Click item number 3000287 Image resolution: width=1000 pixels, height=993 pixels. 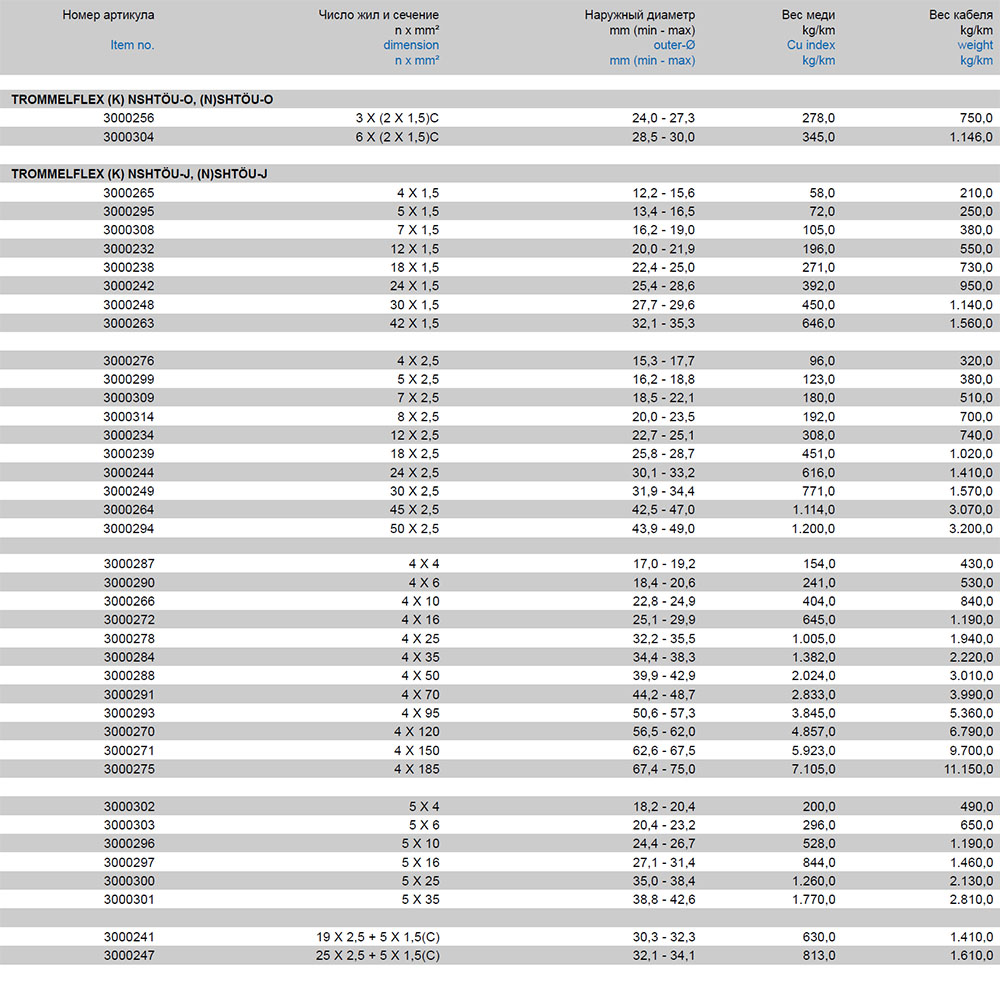pyautogui.click(x=129, y=564)
